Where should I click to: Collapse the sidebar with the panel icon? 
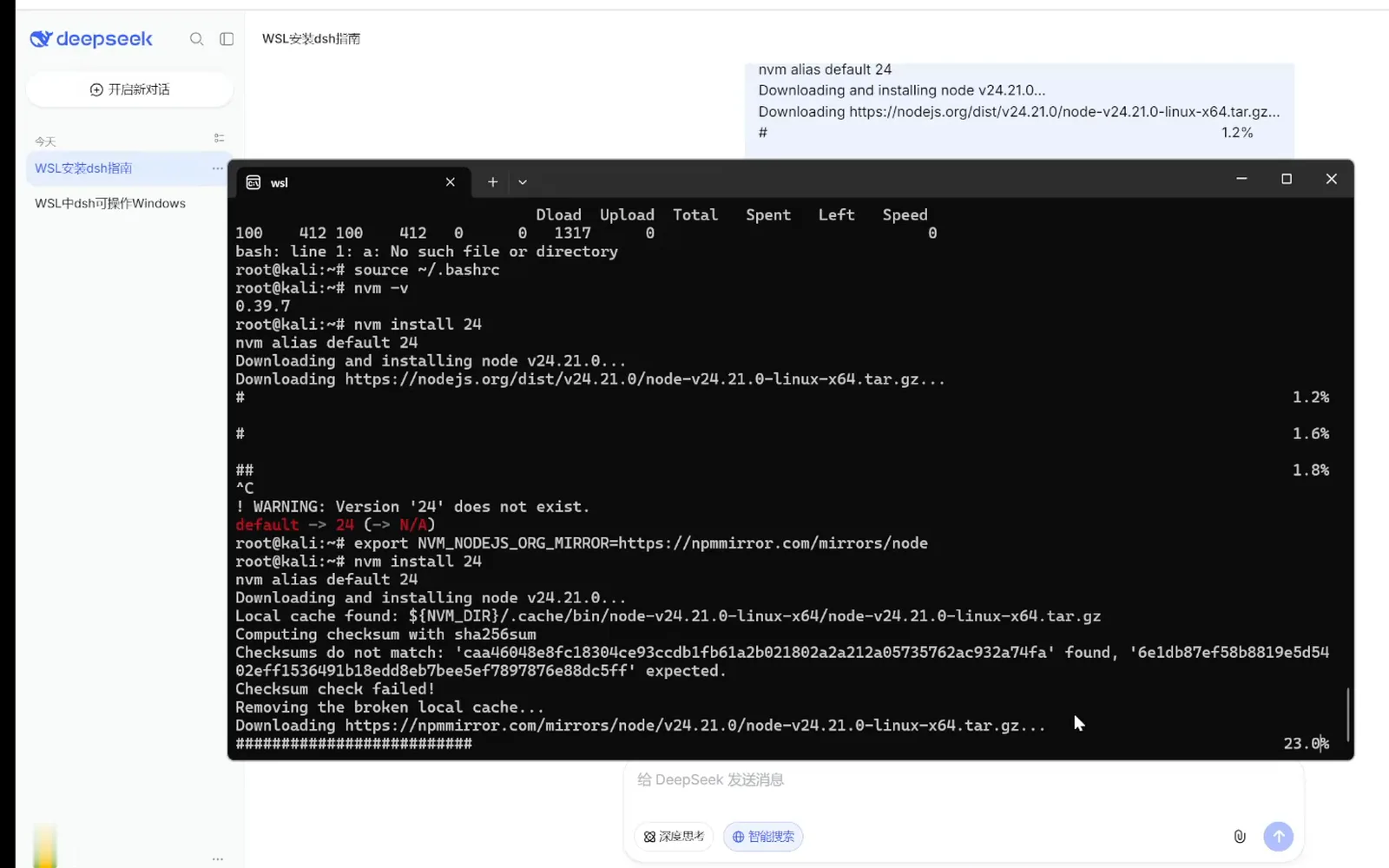click(x=227, y=39)
